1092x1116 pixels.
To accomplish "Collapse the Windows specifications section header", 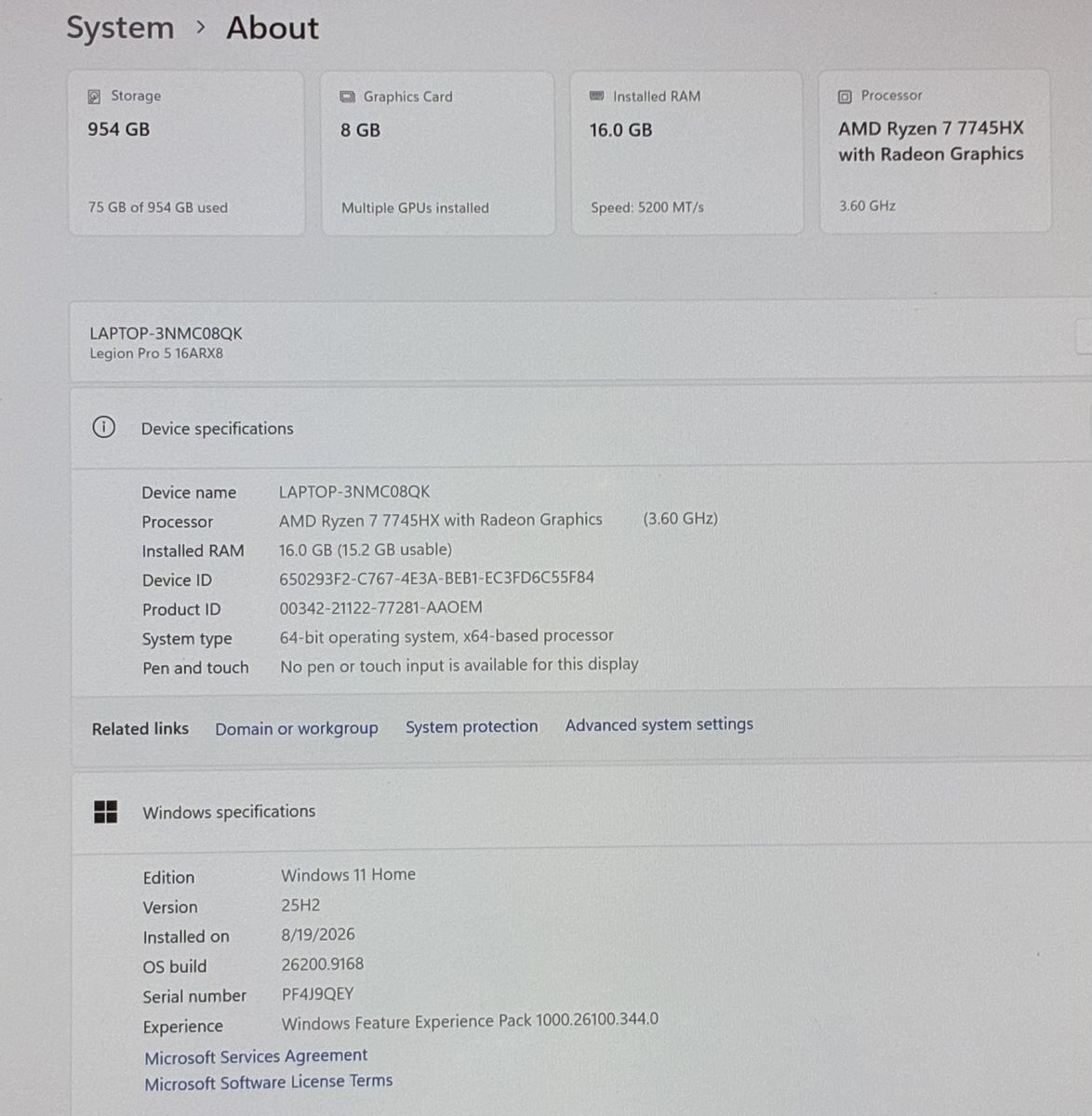I will click(581, 811).
